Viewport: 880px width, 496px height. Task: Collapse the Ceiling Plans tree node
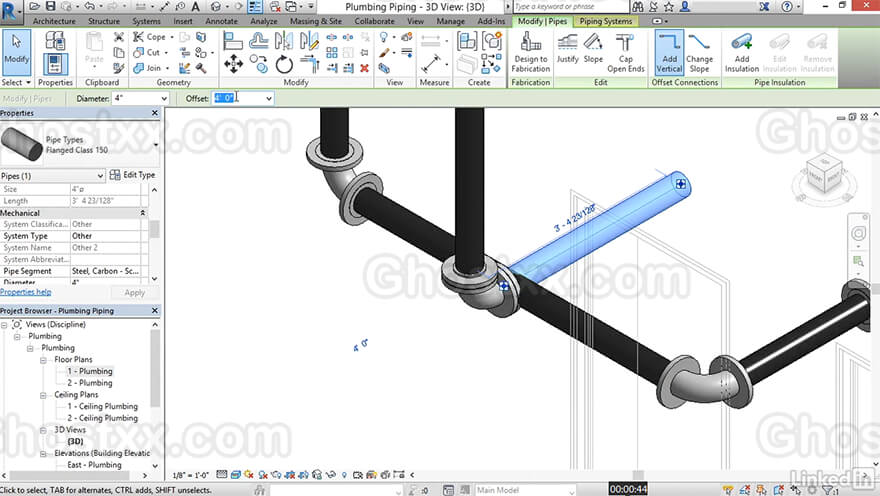point(43,395)
